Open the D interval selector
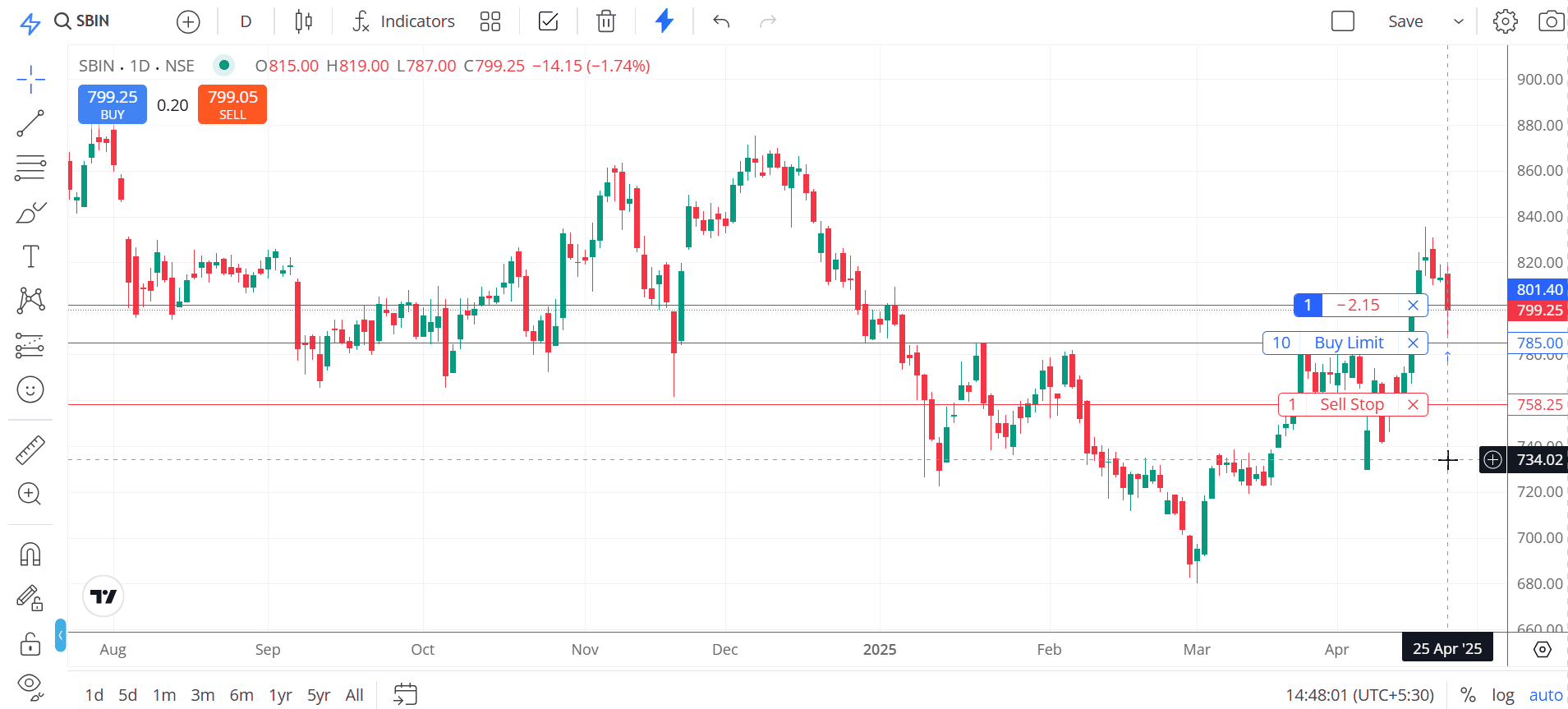Image resolution: width=1568 pixels, height=709 pixels. [246, 21]
